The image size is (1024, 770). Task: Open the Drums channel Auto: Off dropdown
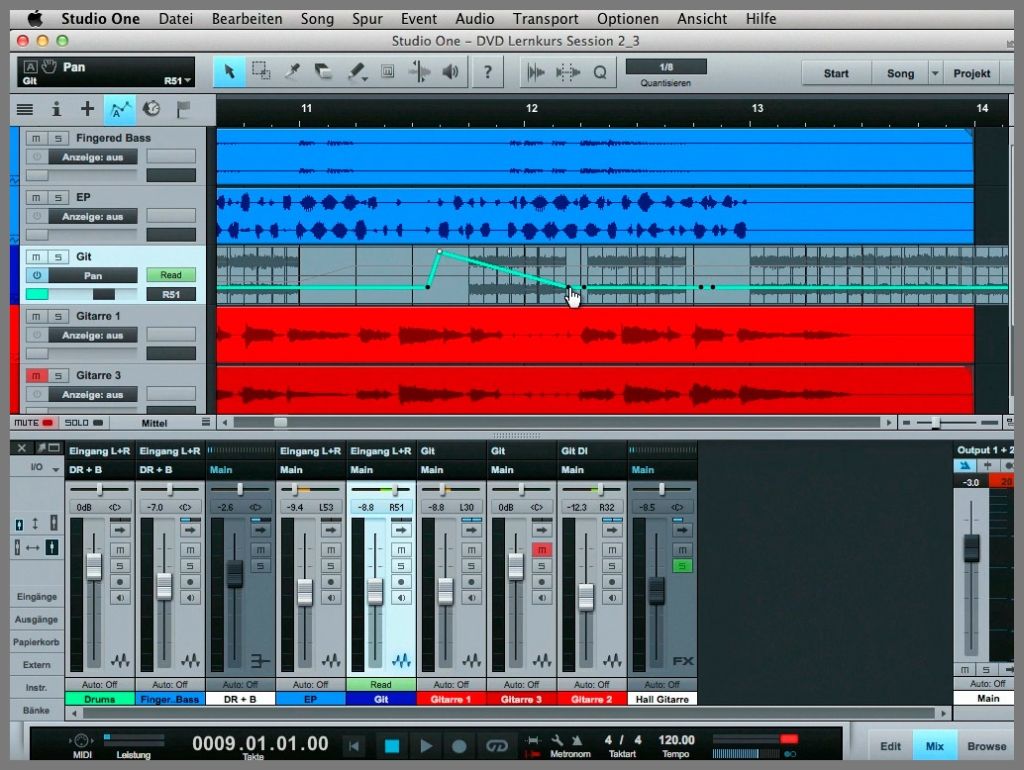(99, 684)
